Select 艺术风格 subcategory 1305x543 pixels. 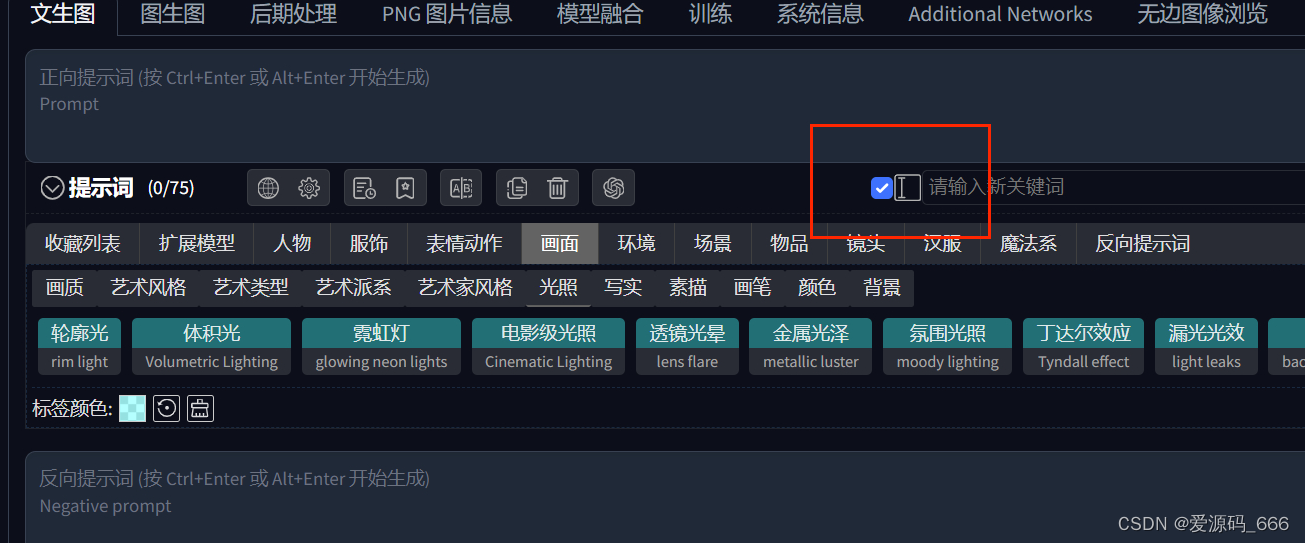point(148,288)
